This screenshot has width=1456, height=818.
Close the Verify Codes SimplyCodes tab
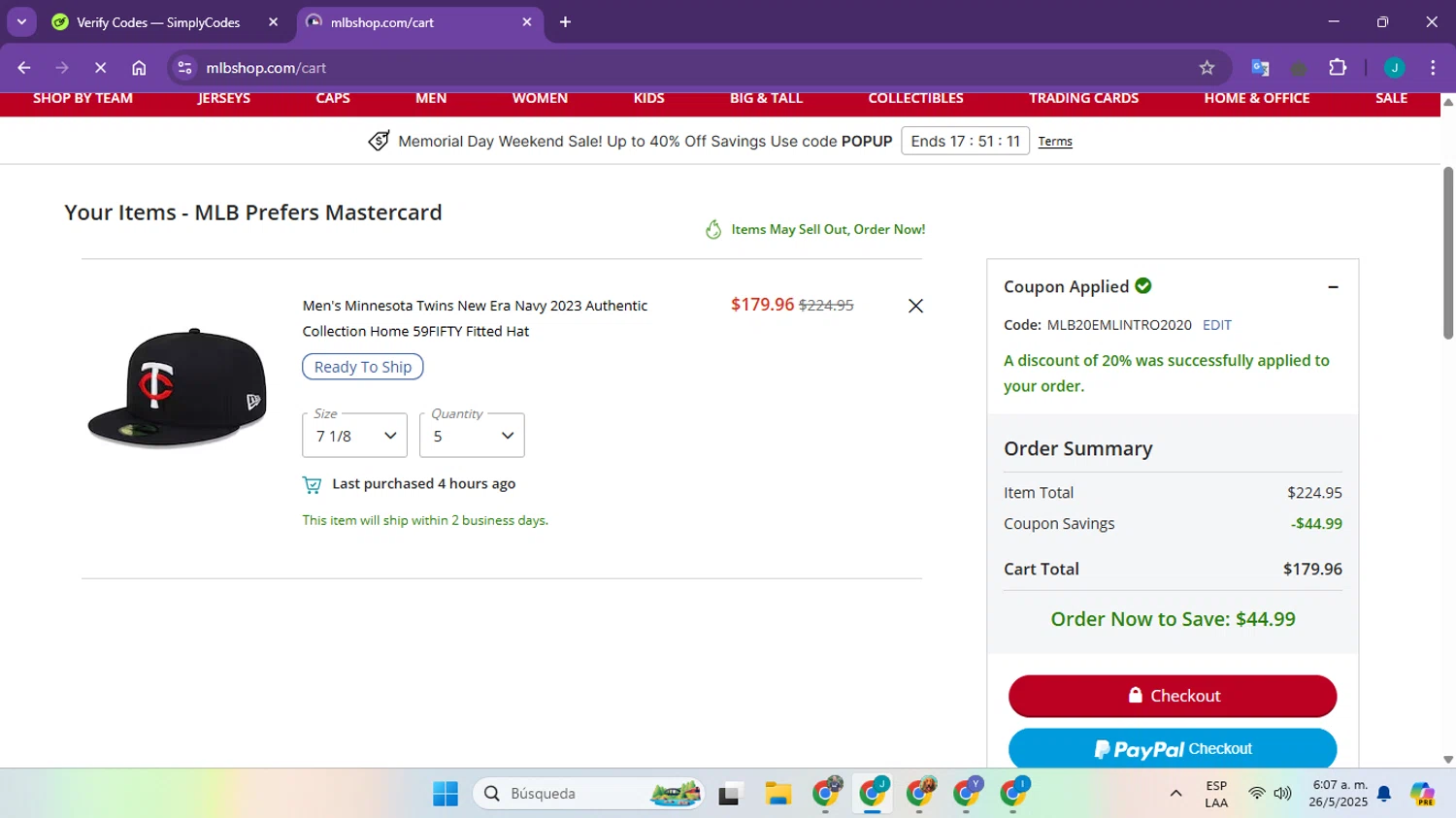coord(273,22)
